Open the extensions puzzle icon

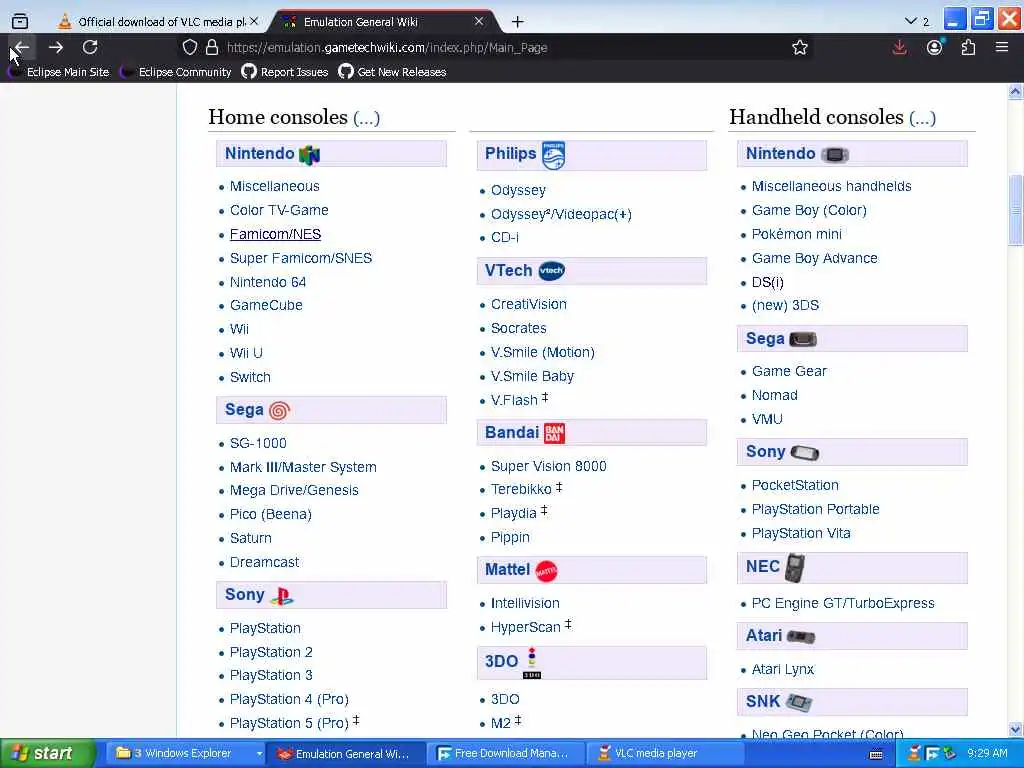(968, 47)
